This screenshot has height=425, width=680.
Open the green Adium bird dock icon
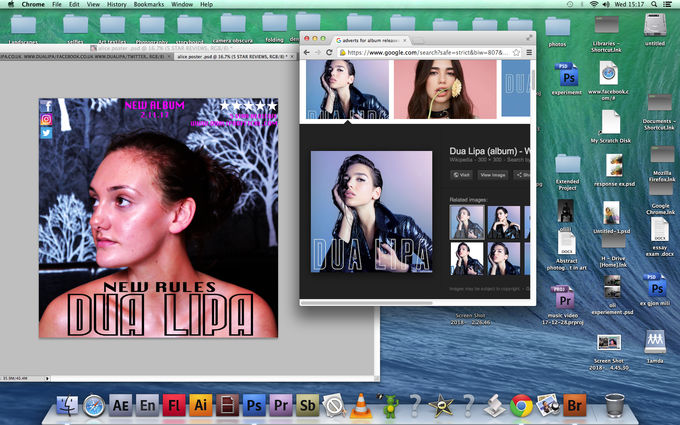click(389, 405)
